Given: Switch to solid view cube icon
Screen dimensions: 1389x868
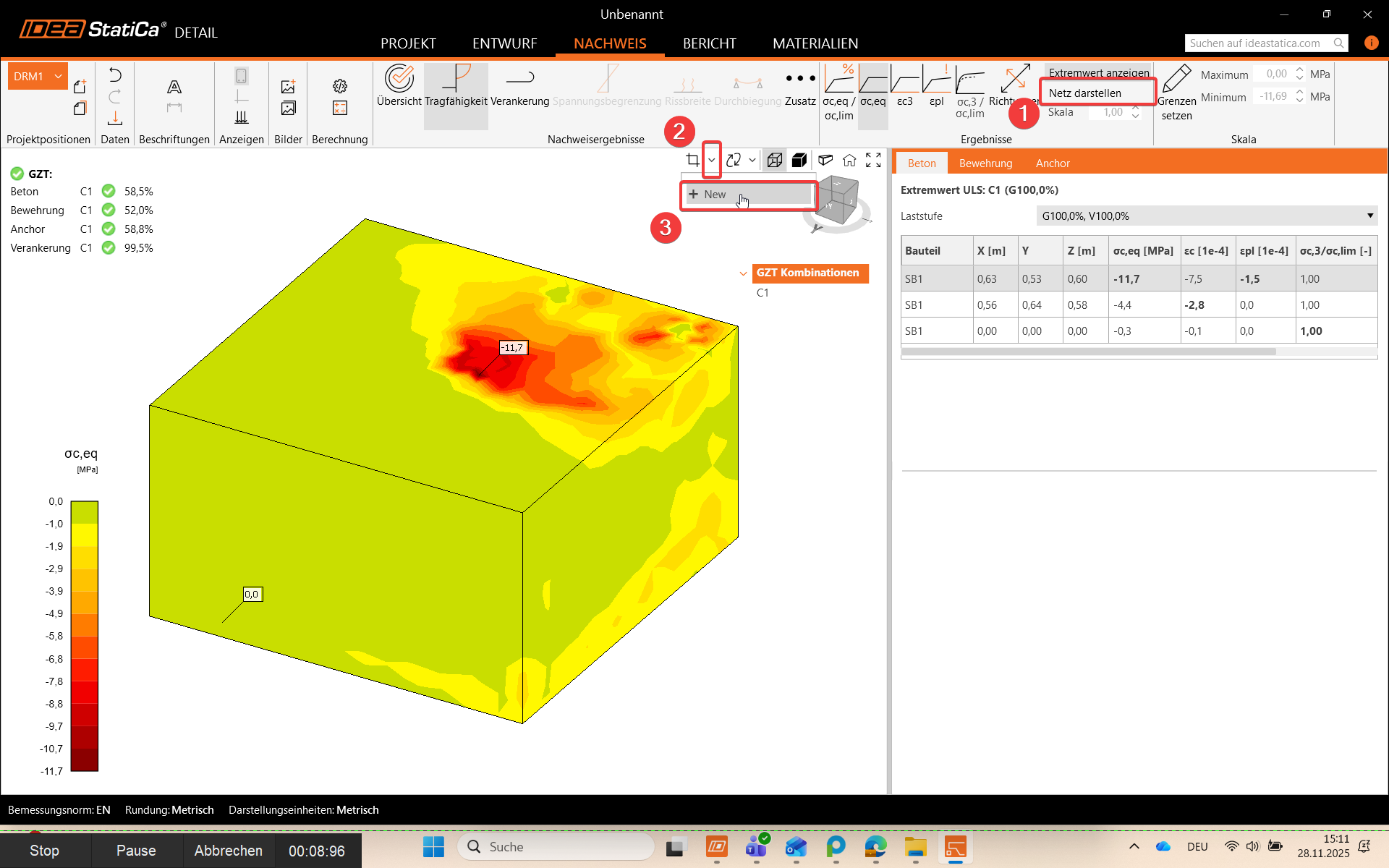Looking at the screenshot, I should pyautogui.click(x=799, y=160).
